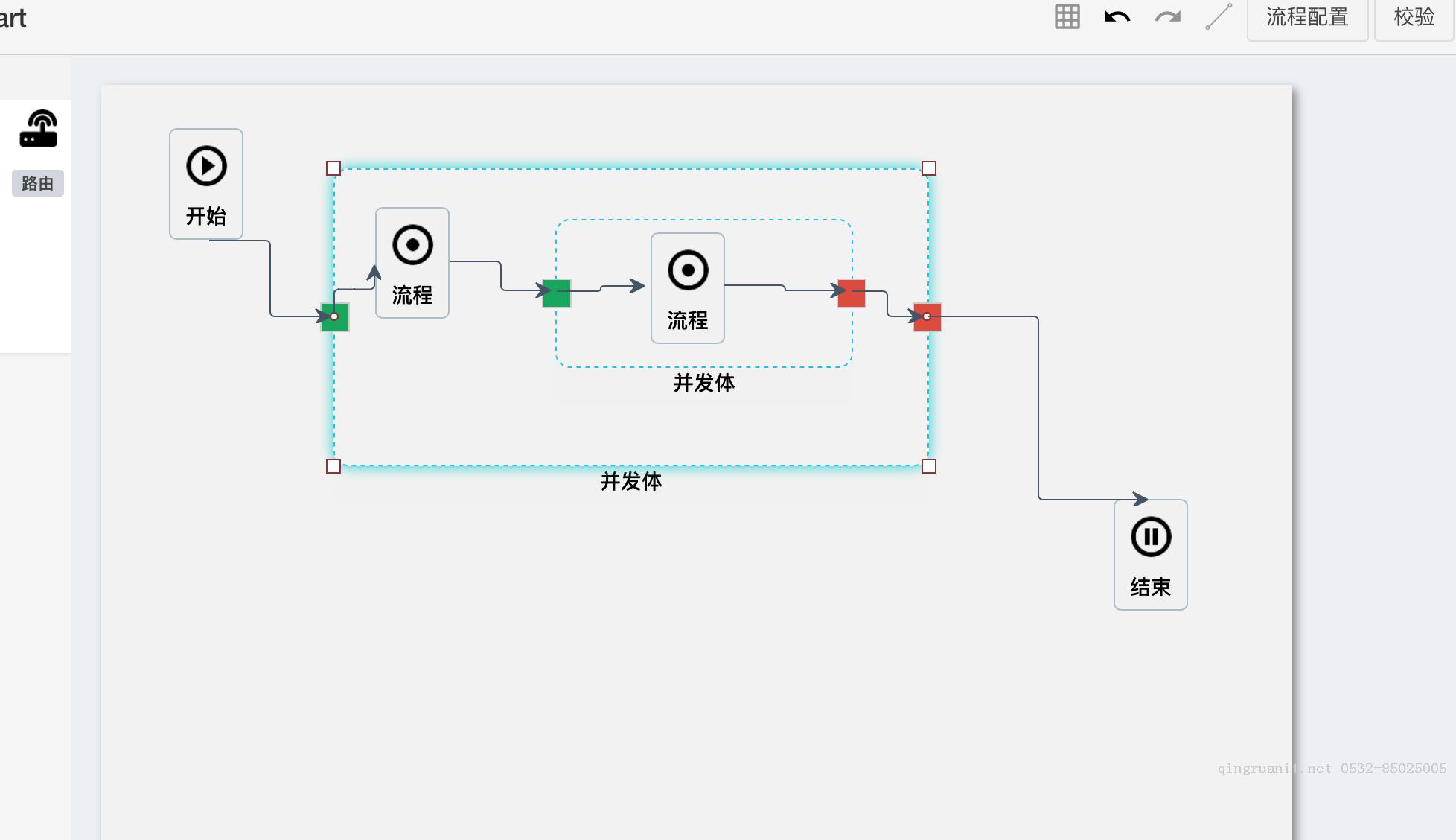
Task: Click the undo arrow icon
Action: (x=1117, y=16)
